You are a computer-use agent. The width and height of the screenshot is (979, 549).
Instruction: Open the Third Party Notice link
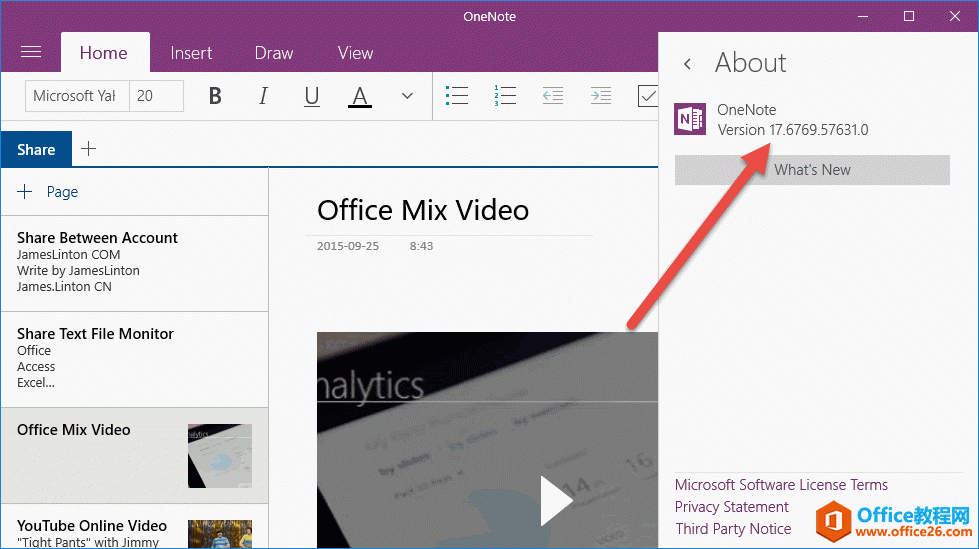733,528
